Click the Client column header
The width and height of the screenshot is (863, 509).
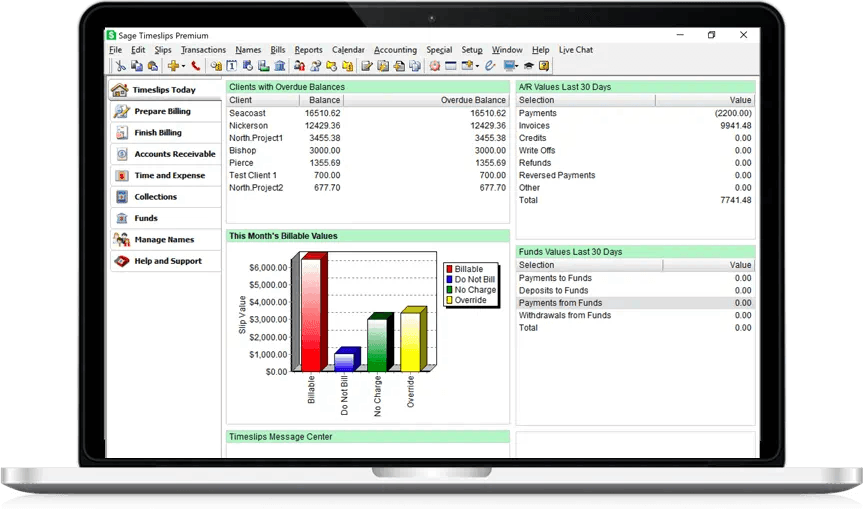tap(263, 100)
